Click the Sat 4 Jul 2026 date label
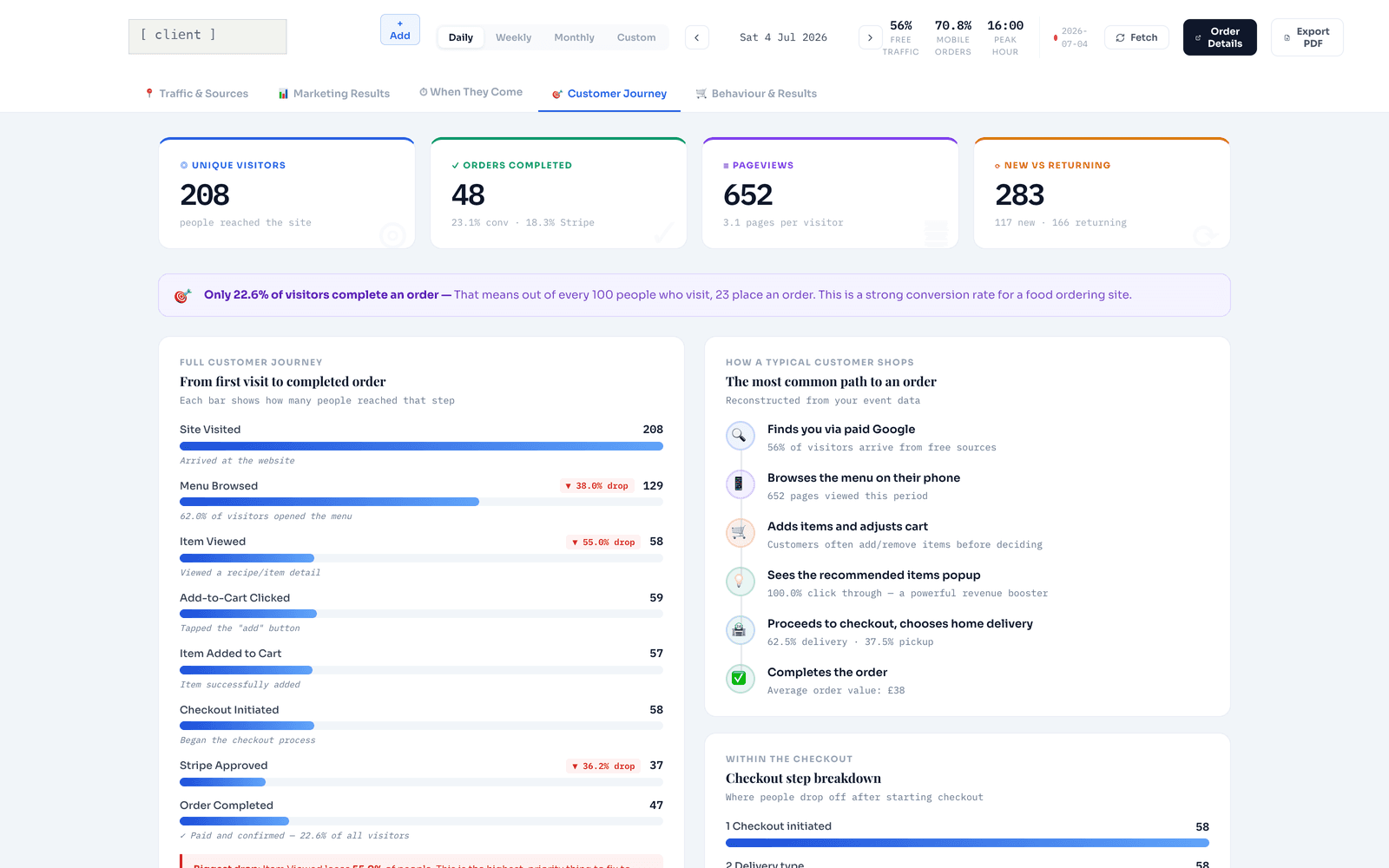The width and height of the screenshot is (1389, 868). (783, 37)
